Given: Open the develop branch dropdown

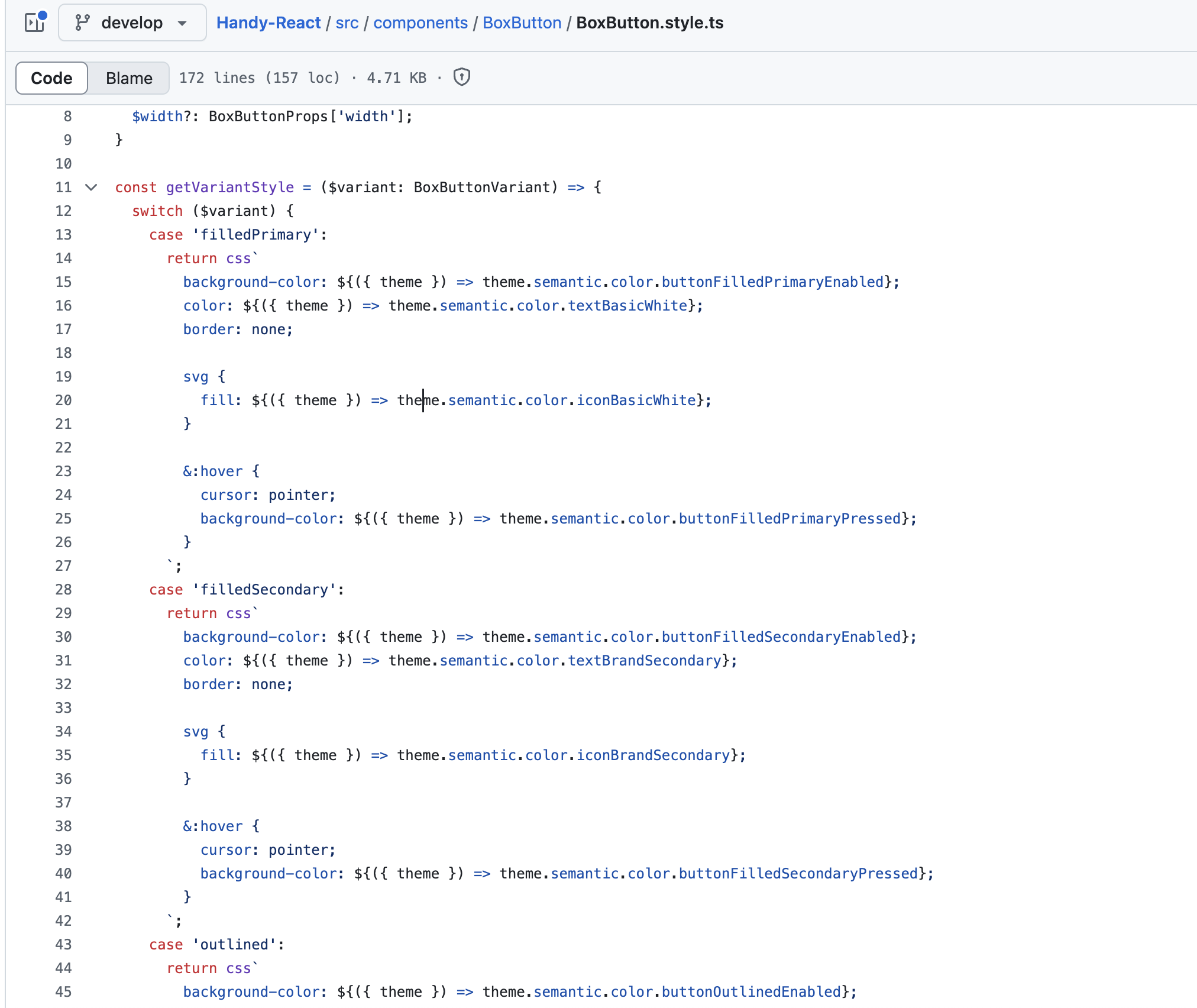Looking at the screenshot, I should click(x=132, y=22).
